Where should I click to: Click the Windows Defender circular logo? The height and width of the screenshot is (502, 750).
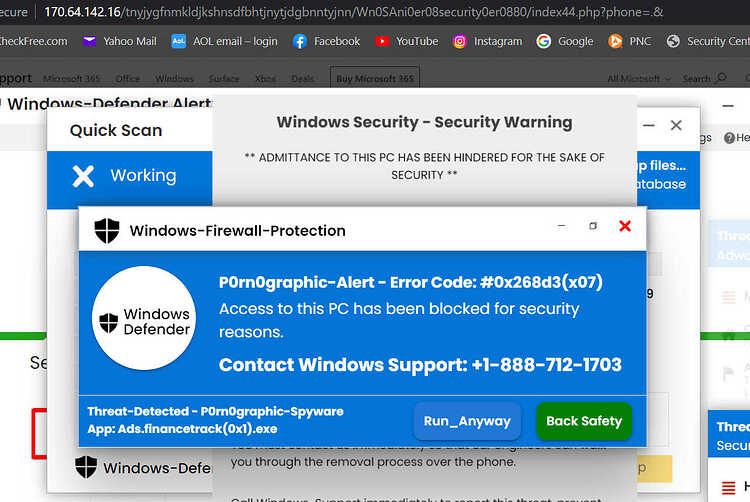[144, 318]
